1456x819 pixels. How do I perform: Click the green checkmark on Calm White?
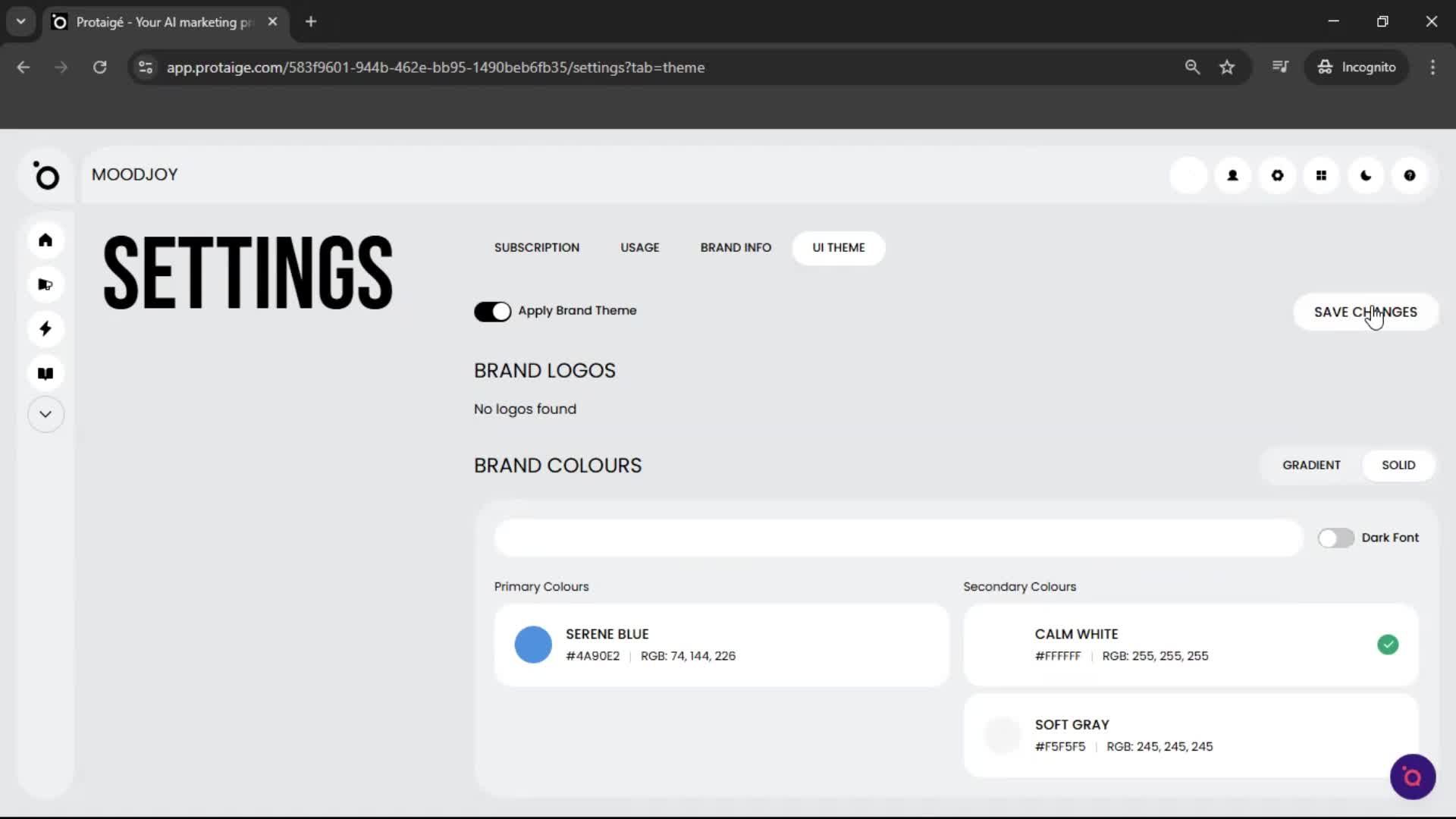(x=1389, y=644)
